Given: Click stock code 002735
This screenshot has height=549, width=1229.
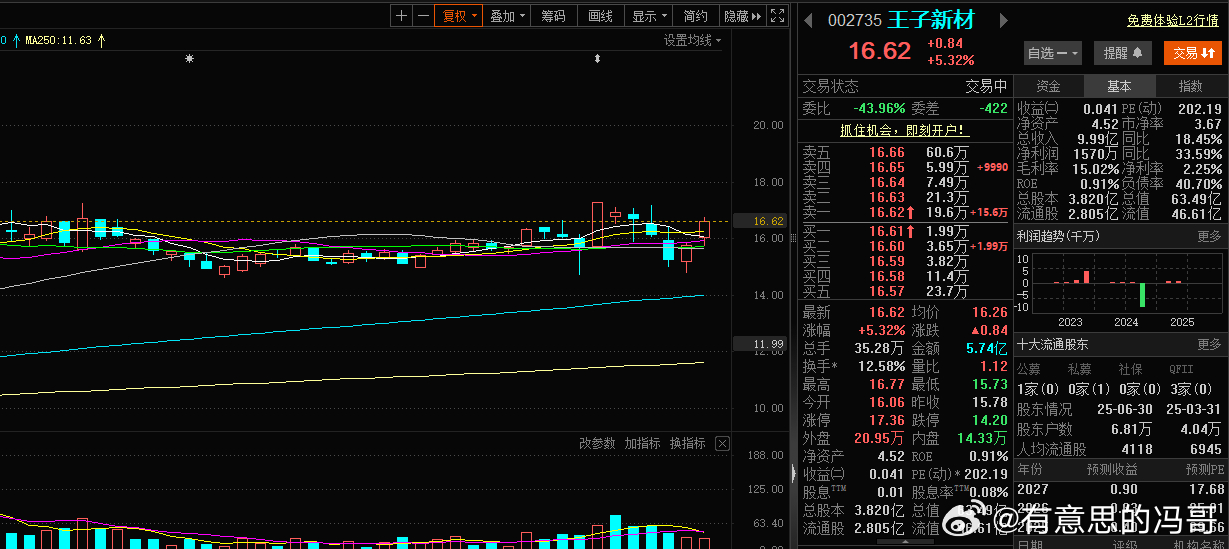Looking at the screenshot, I should tap(854, 21).
